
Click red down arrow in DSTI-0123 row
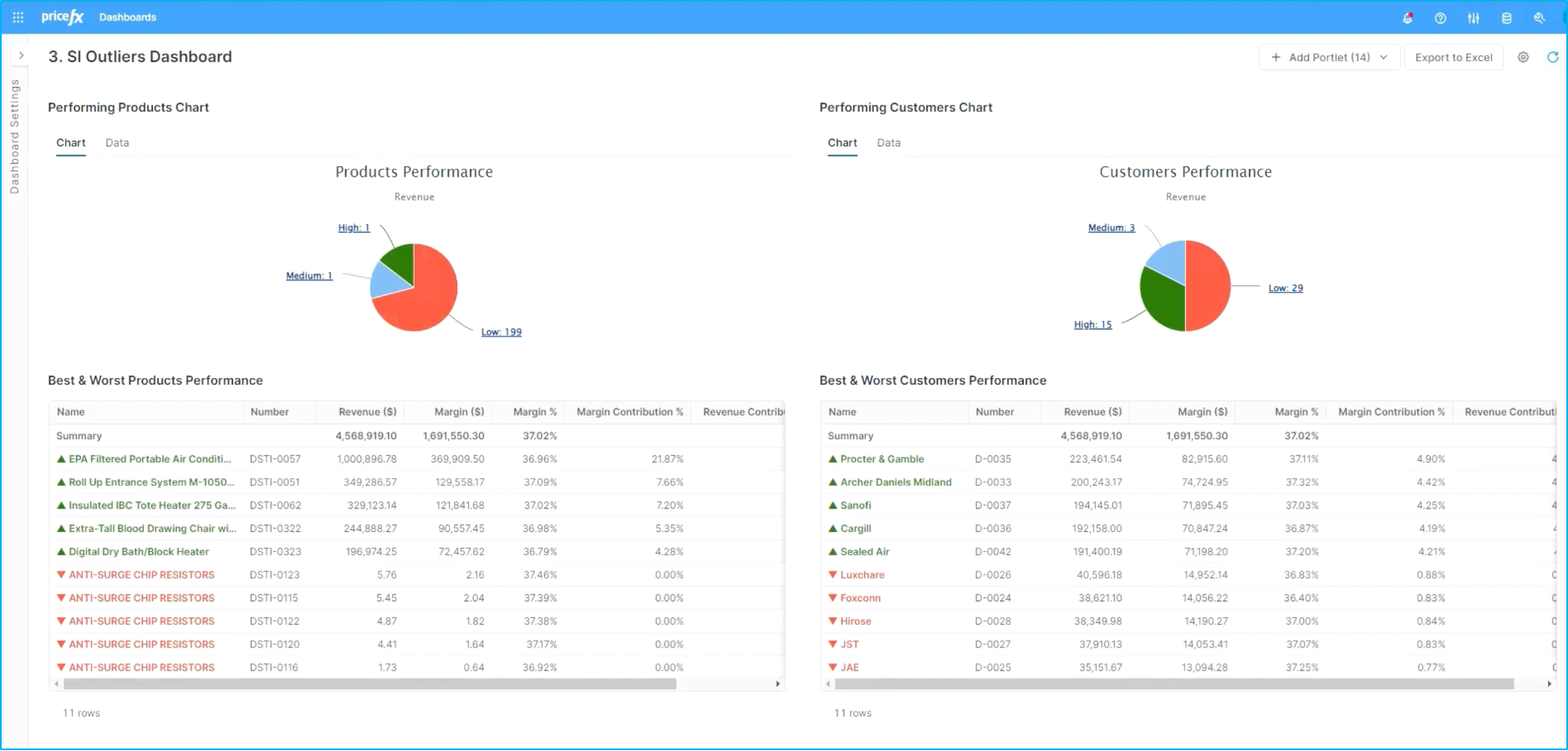[61, 575]
